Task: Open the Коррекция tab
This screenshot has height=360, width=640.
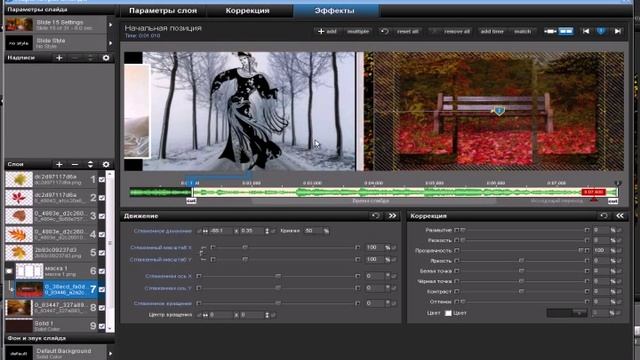Action: click(x=247, y=11)
